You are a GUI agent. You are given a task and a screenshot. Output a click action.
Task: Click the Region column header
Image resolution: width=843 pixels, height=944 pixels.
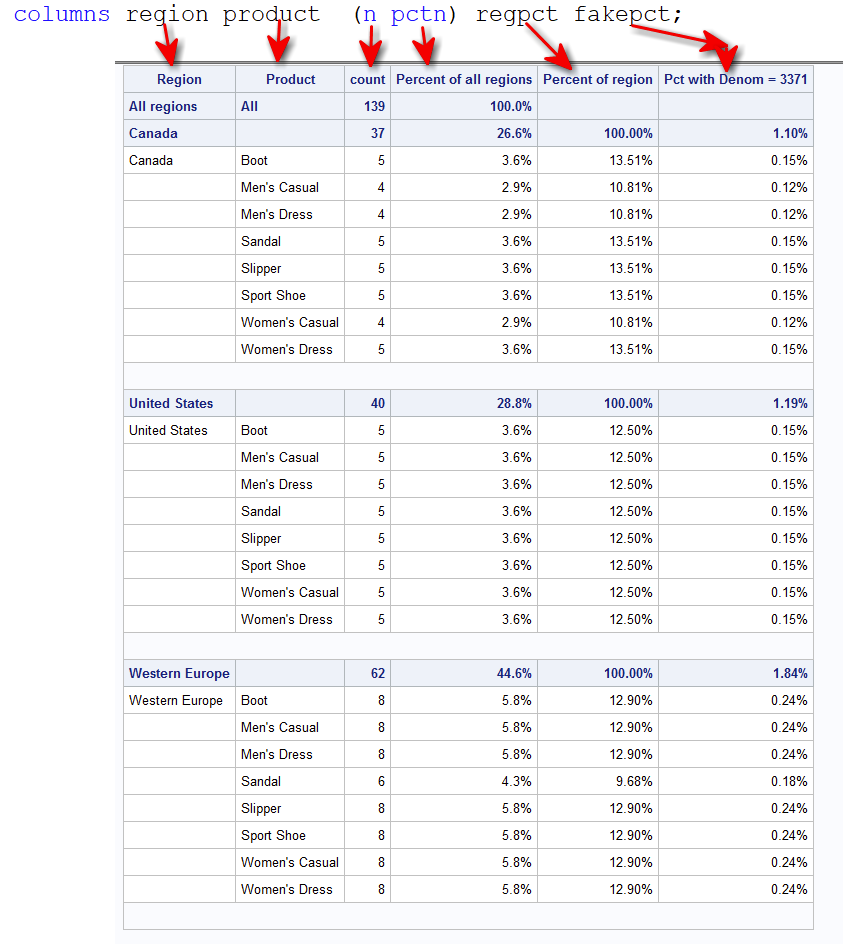(179, 79)
